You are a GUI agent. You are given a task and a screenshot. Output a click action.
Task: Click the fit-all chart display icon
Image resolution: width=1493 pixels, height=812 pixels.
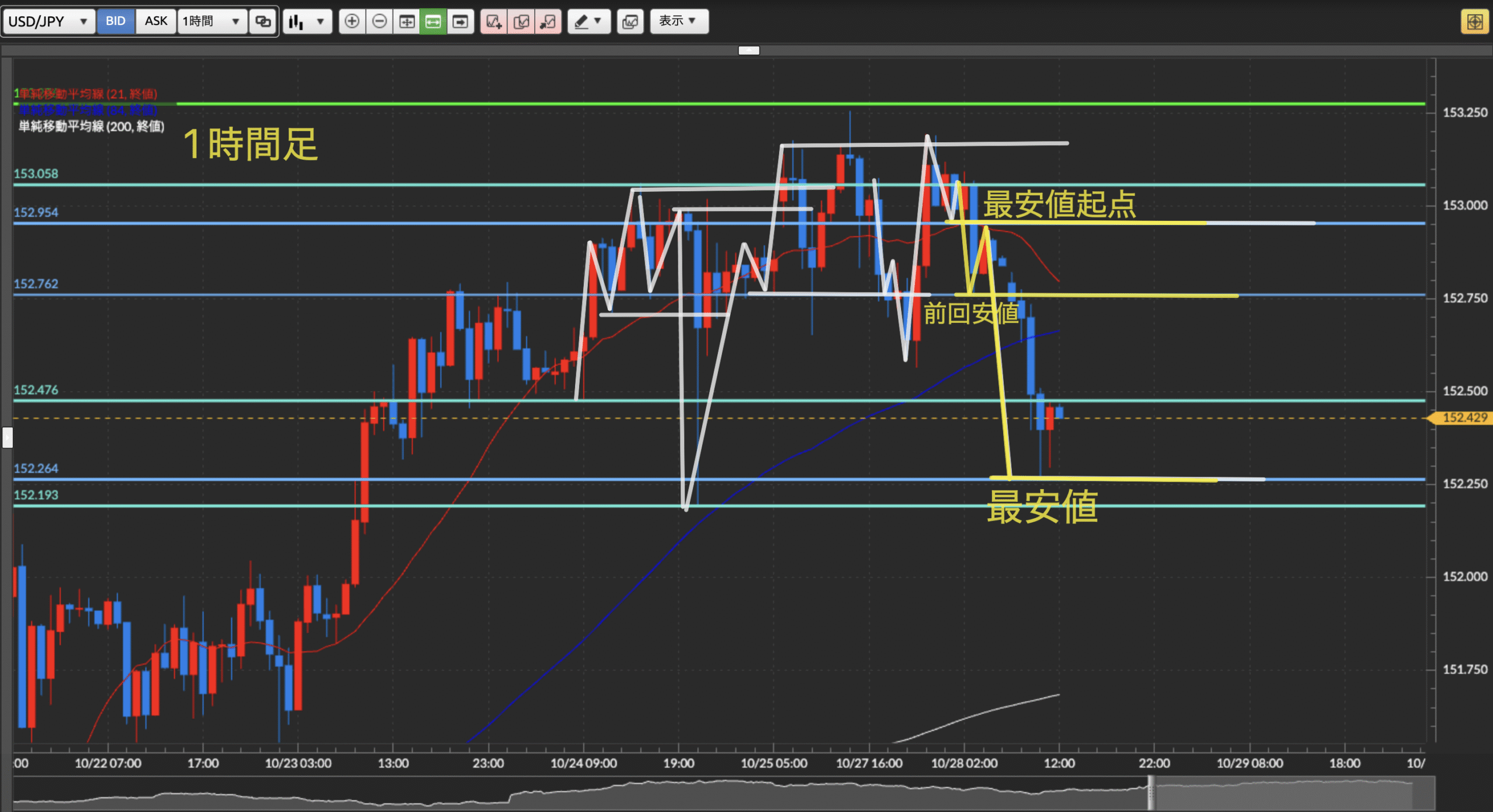click(x=406, y=22)
